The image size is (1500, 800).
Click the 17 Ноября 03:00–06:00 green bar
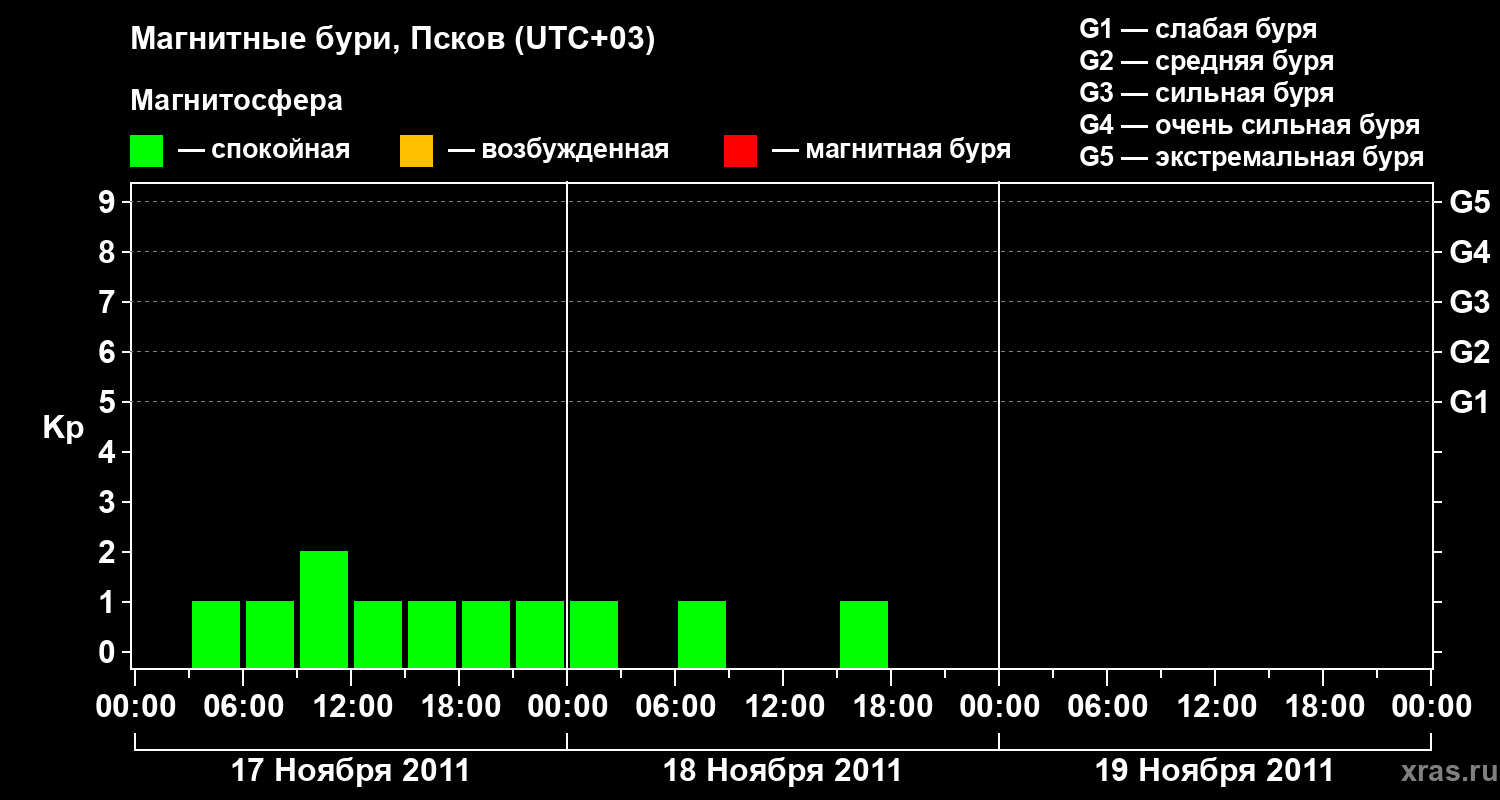pos(216,634)
